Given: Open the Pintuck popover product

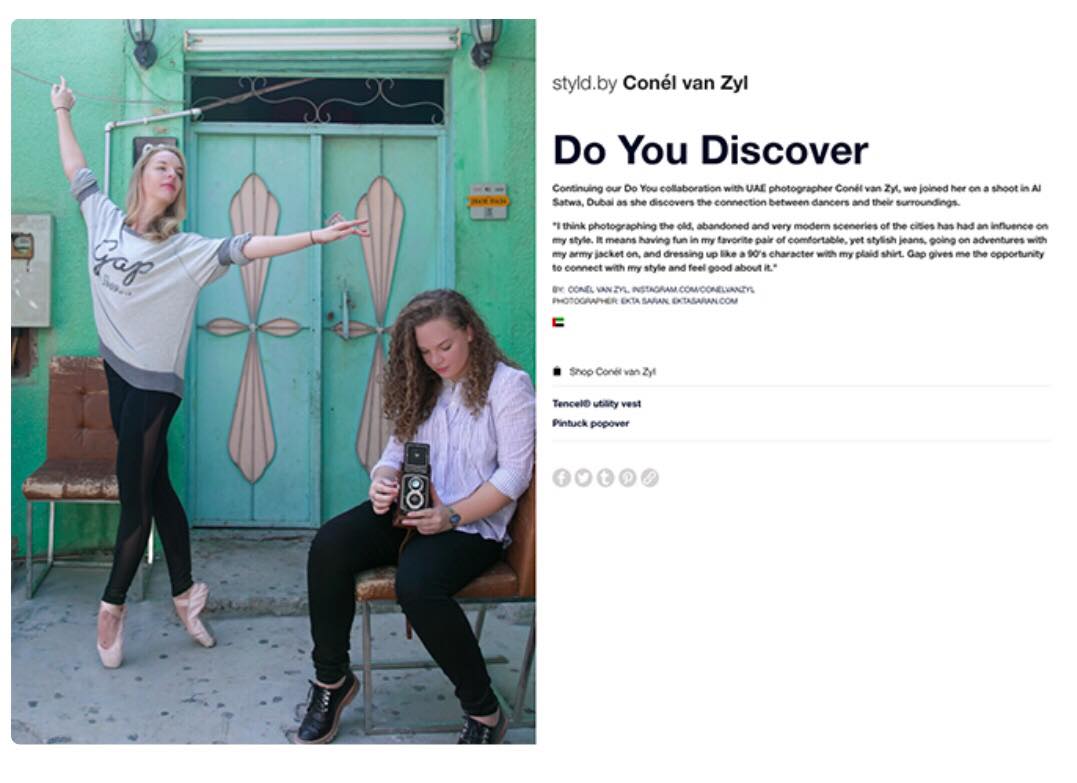Looking at the screenshot, I should click(x=591, y=423).
